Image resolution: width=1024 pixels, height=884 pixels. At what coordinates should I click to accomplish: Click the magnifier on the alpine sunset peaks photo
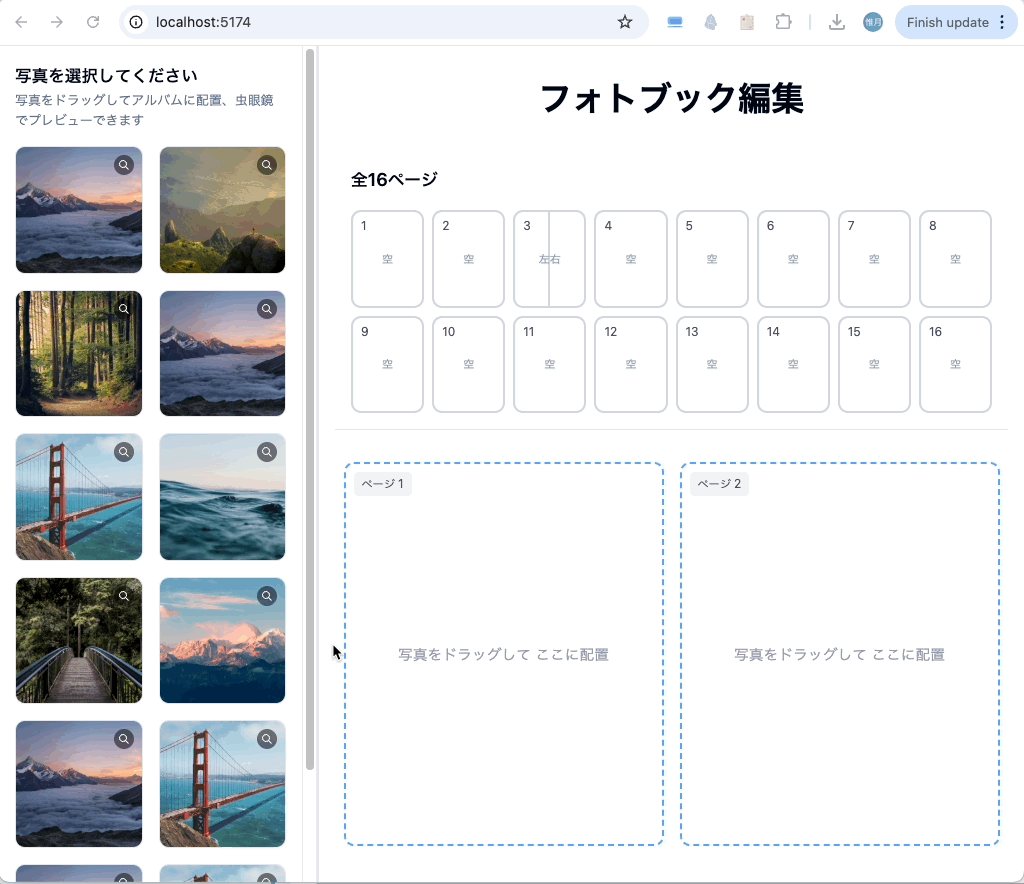point(267,595)
